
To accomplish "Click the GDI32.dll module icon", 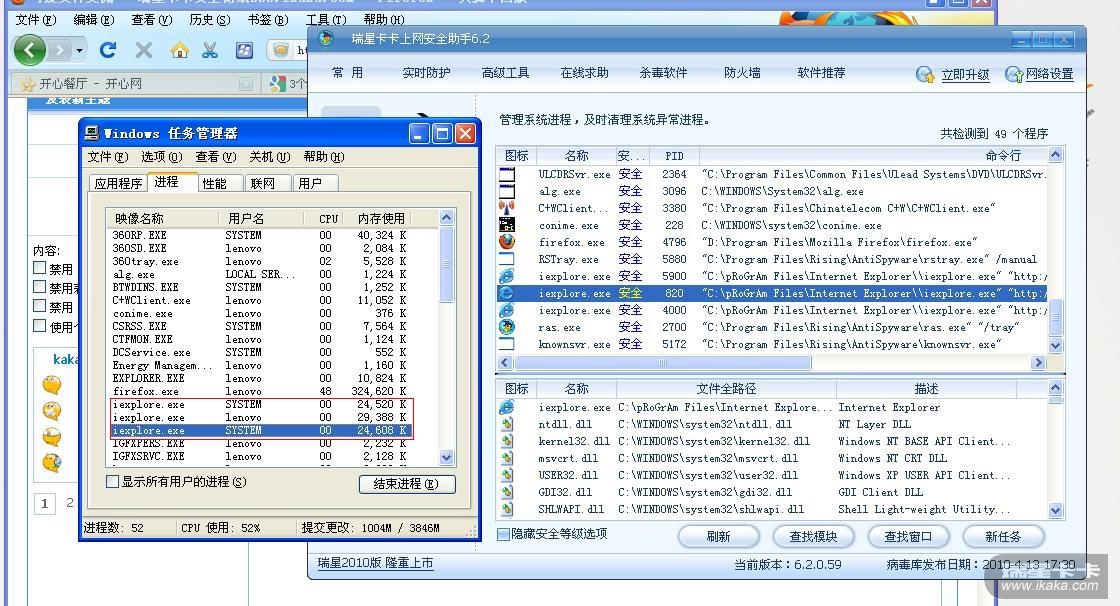I will pos(506,492).
